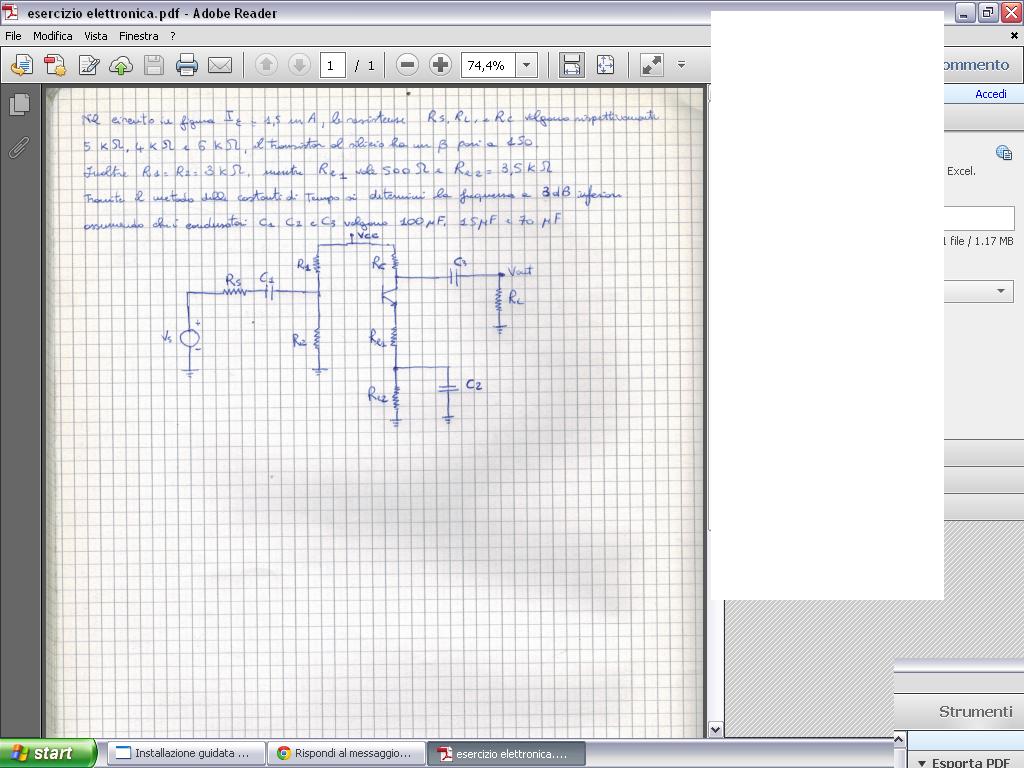1024x768 pixels.
Task: Collapse the Esporta PDF section
Action: 922,762
